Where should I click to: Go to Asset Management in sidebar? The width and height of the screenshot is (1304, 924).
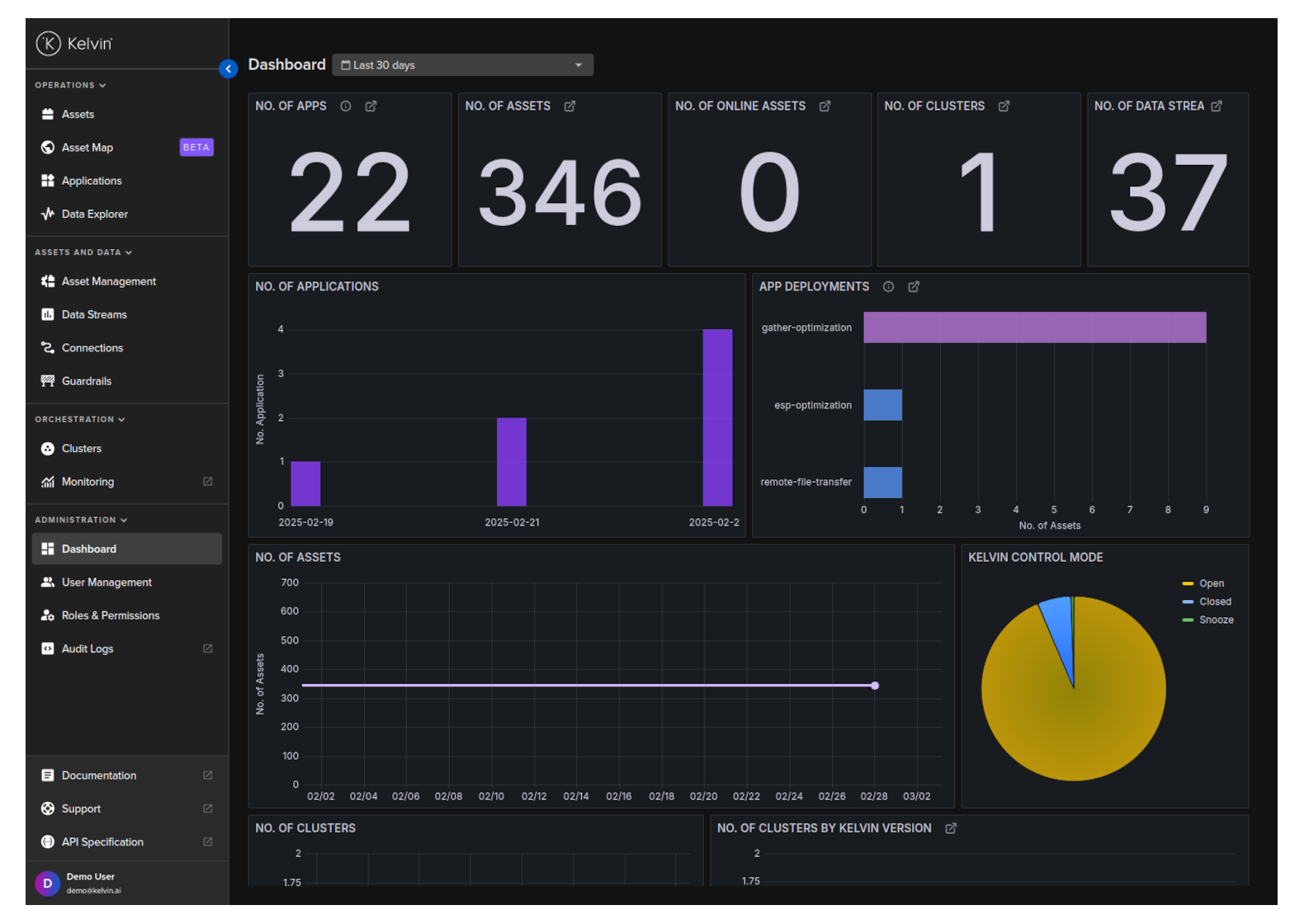coord(108,281)
